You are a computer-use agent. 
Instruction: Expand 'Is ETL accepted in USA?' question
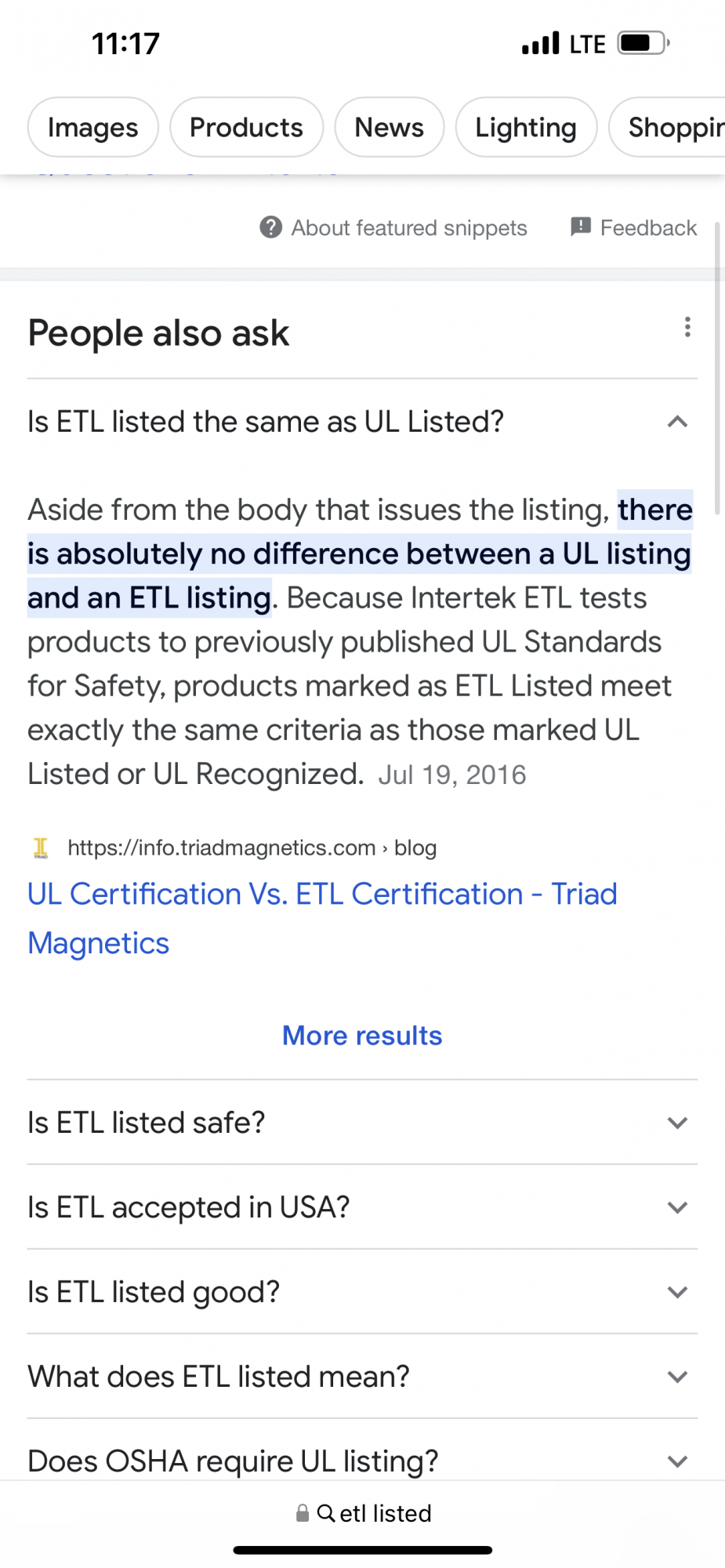point(362,1207)
